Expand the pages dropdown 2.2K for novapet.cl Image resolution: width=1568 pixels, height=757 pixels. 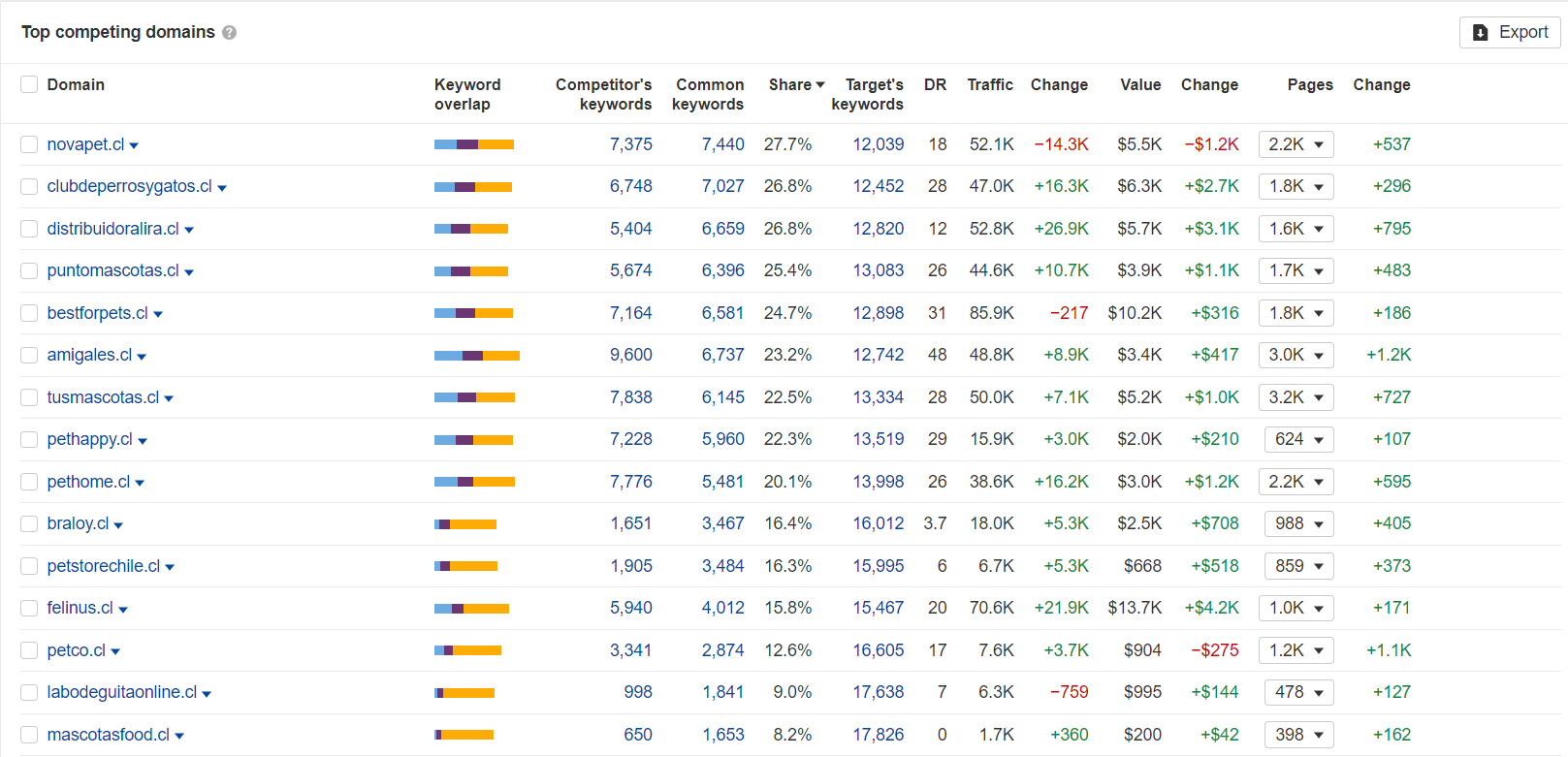coord(1296,144)
